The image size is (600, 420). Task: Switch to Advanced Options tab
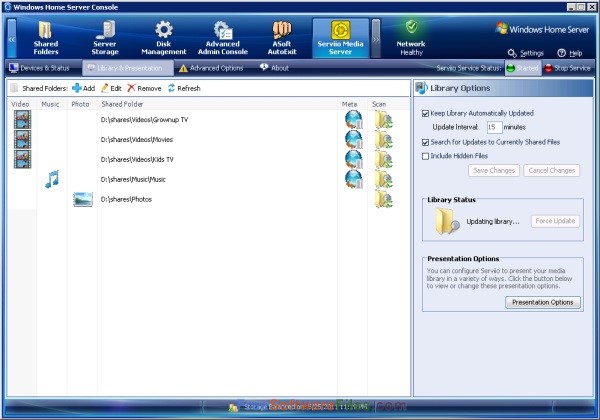click(211, 68)
